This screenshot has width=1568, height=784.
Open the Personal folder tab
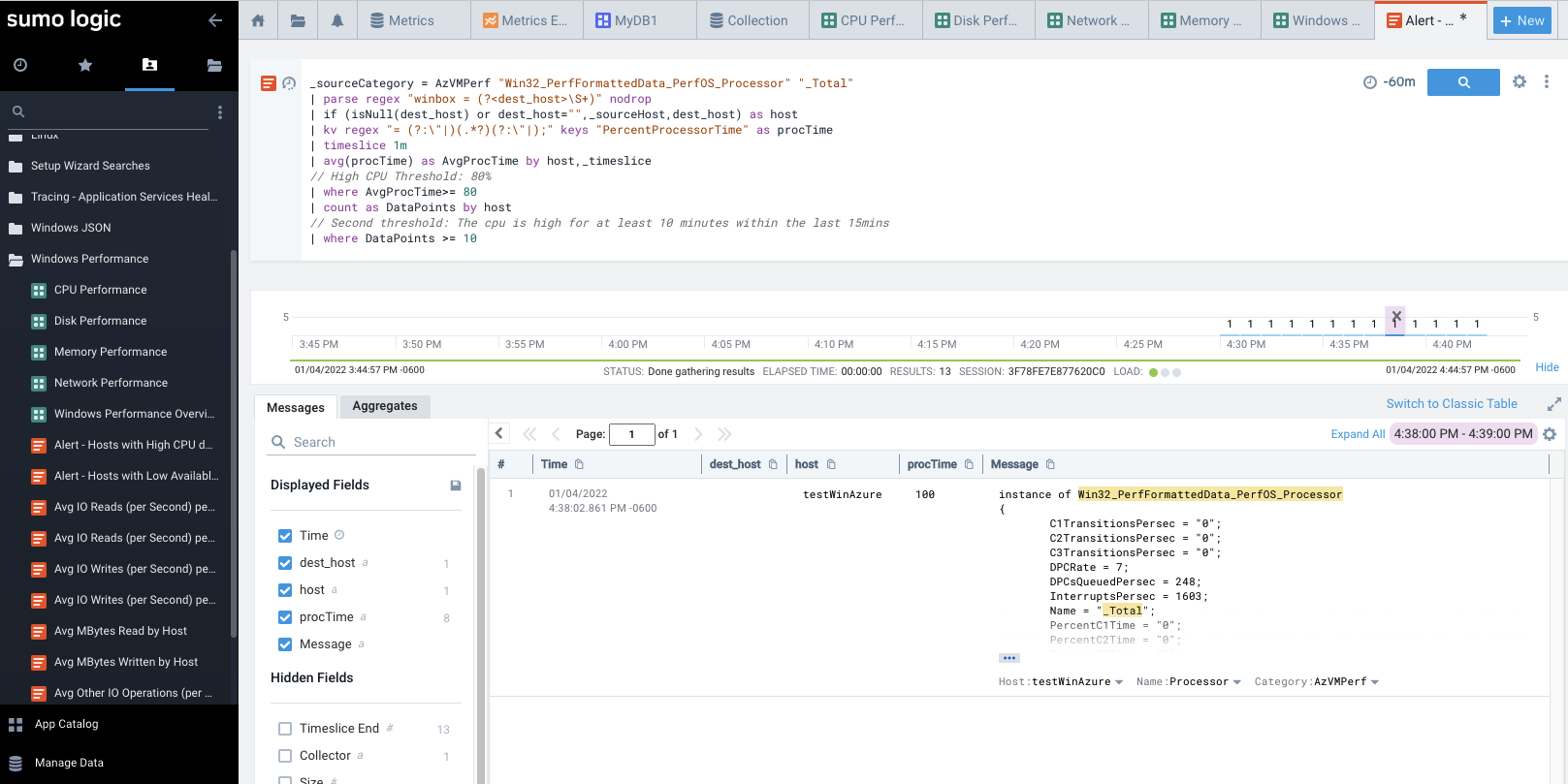149,65
